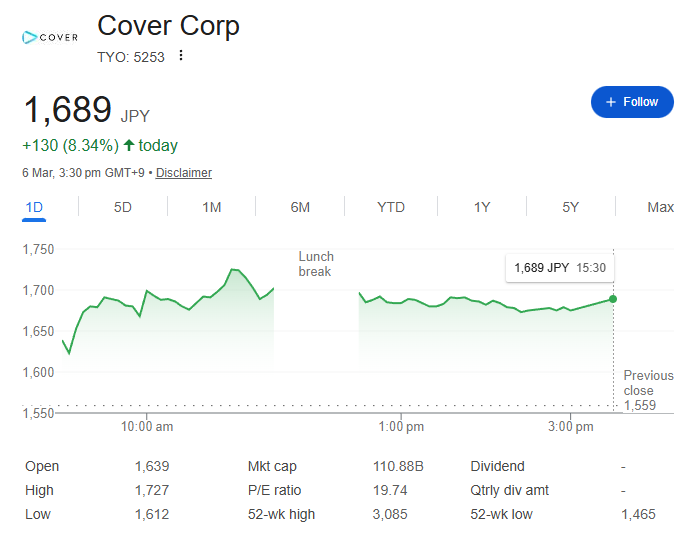Click the 52-wk high value 3,085
The height and width of the screenshot is (543, 690).
pyautogui.click(x=390, y=514)
